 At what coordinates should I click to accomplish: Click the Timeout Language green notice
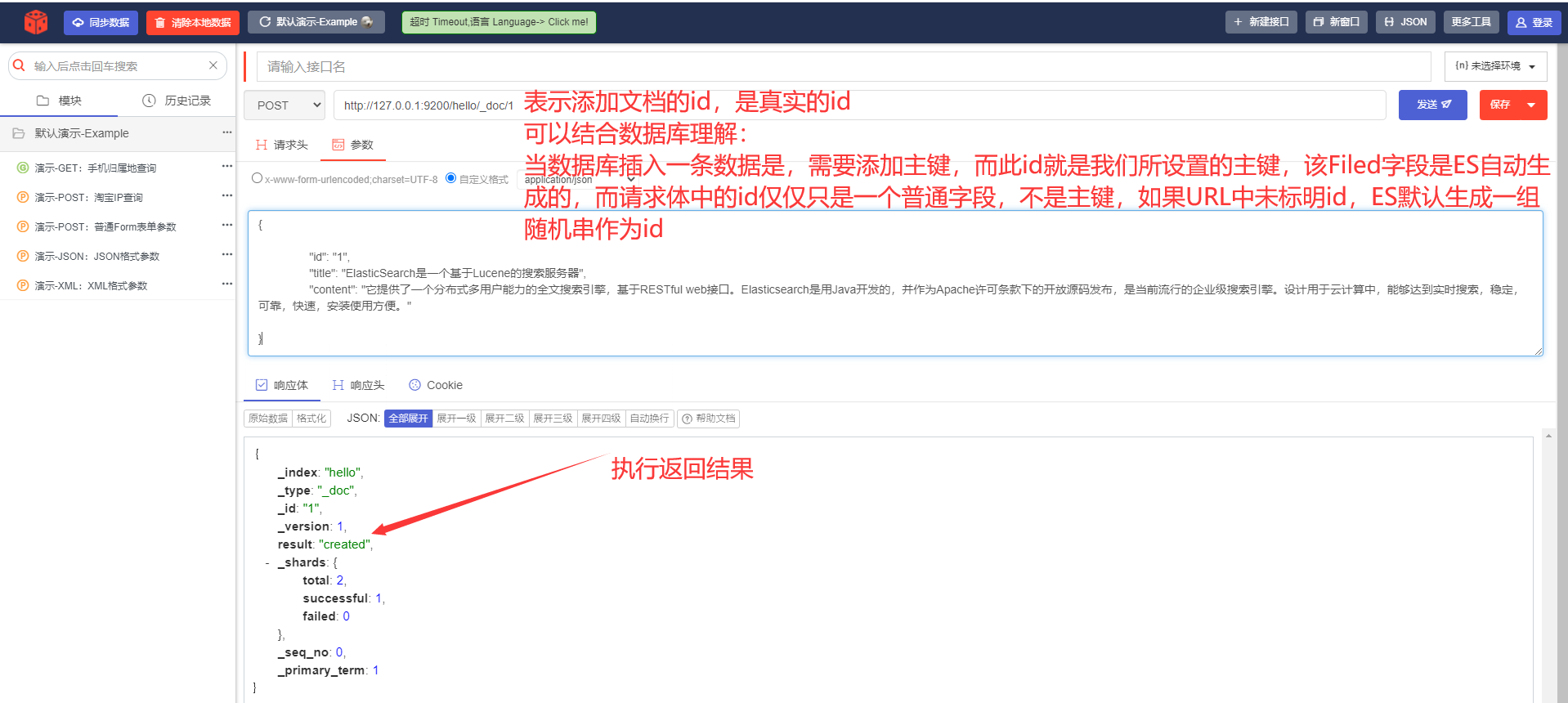[x=499, y=22]
